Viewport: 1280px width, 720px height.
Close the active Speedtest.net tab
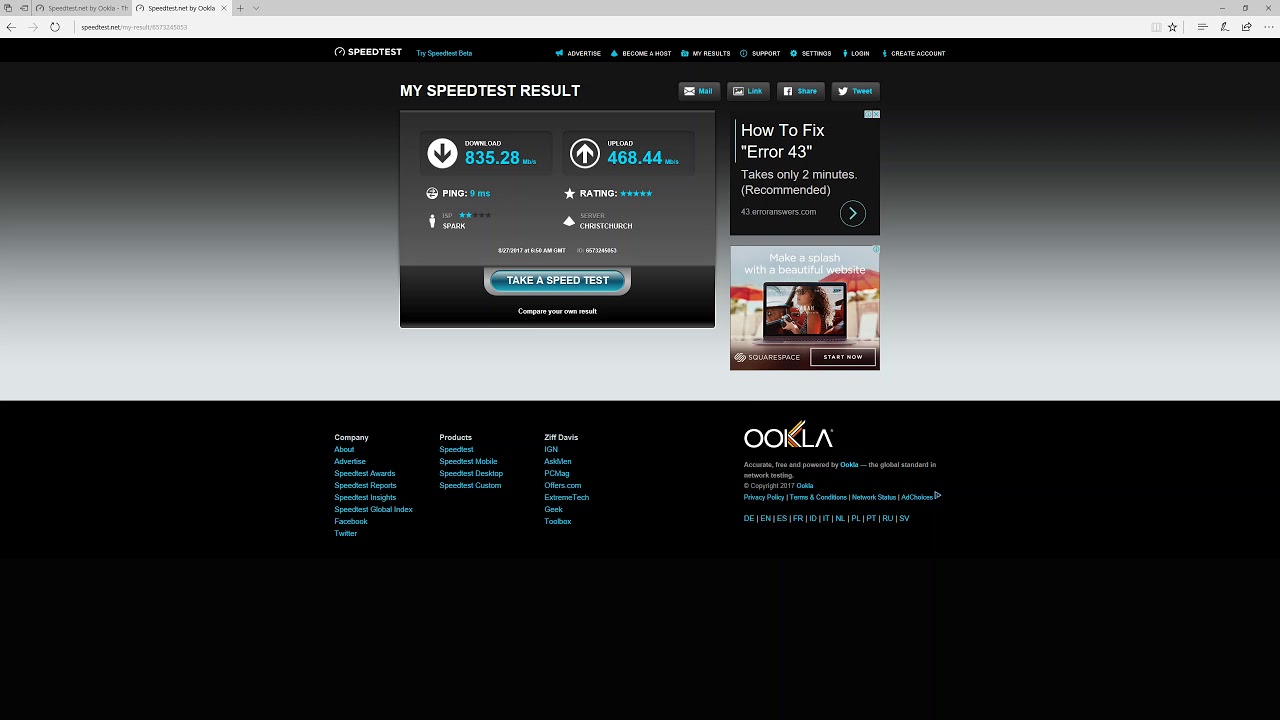224,8
